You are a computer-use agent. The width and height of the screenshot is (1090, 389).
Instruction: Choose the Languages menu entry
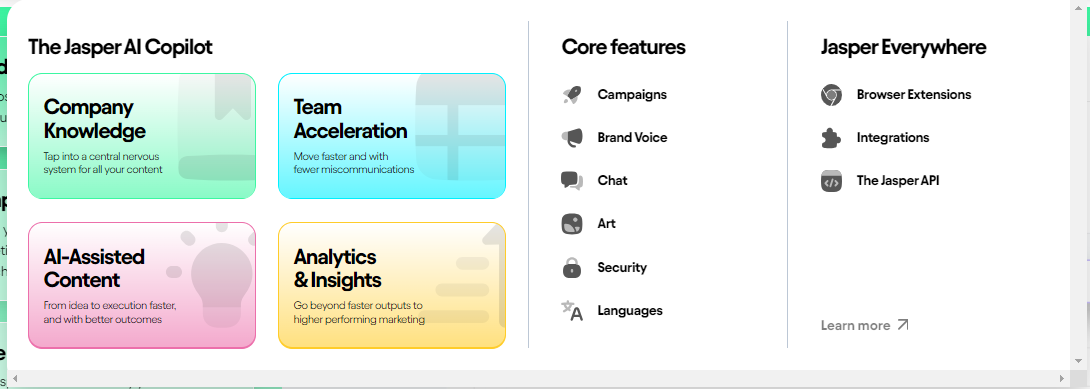630,311
